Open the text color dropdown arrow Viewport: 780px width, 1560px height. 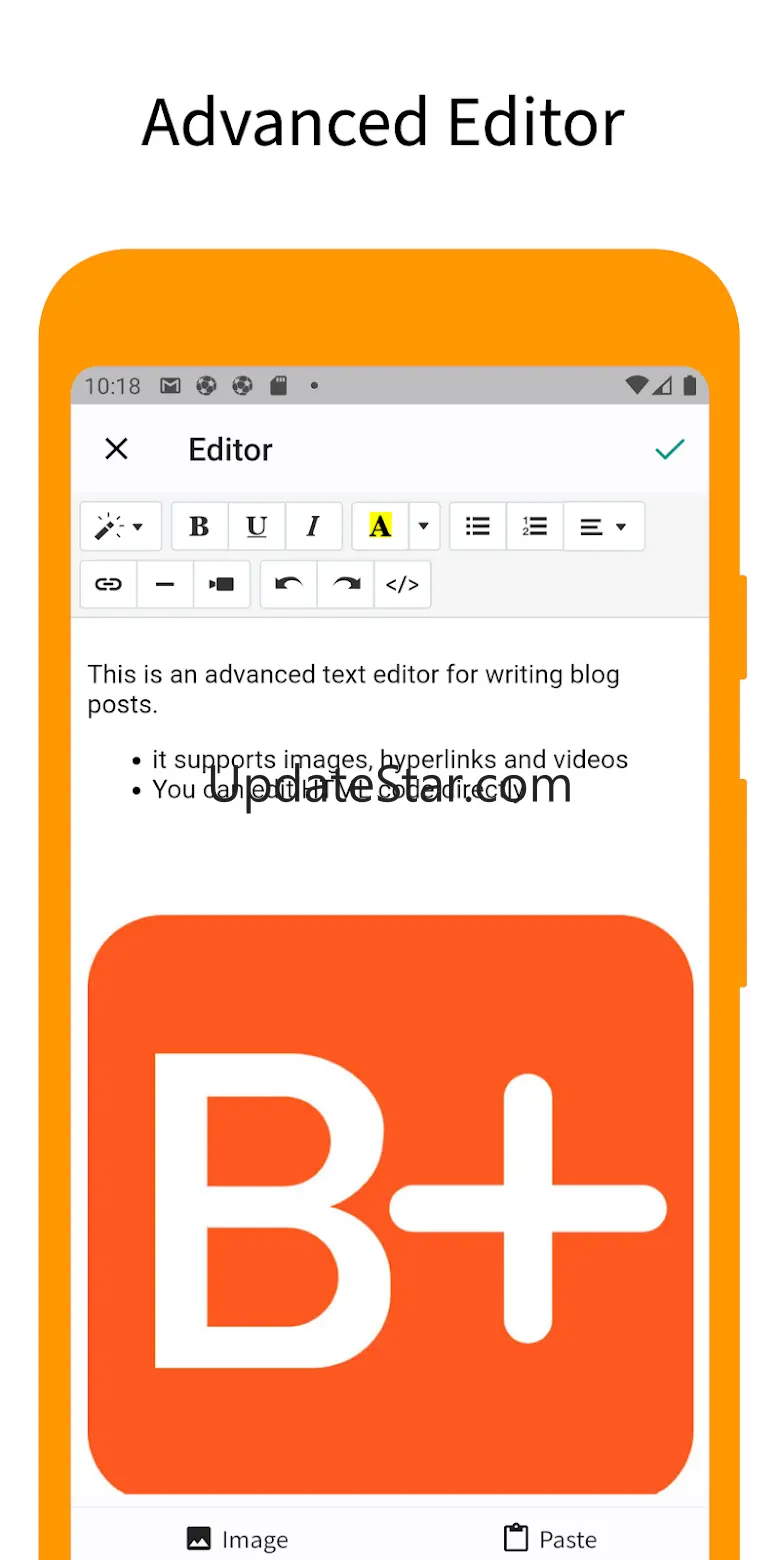click(x=424, y=526)
